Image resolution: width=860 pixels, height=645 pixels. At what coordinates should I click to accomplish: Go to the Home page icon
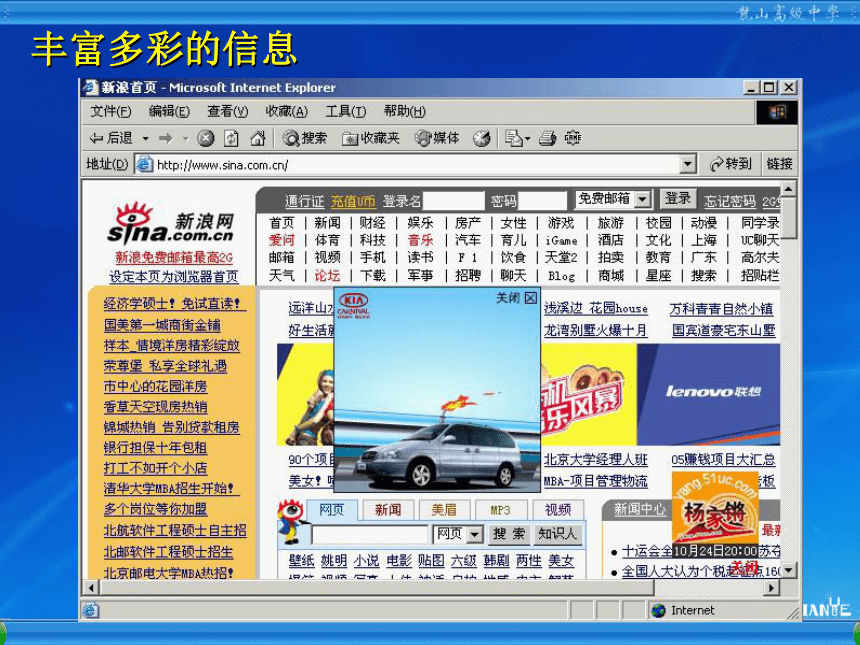tap(257, 138)
